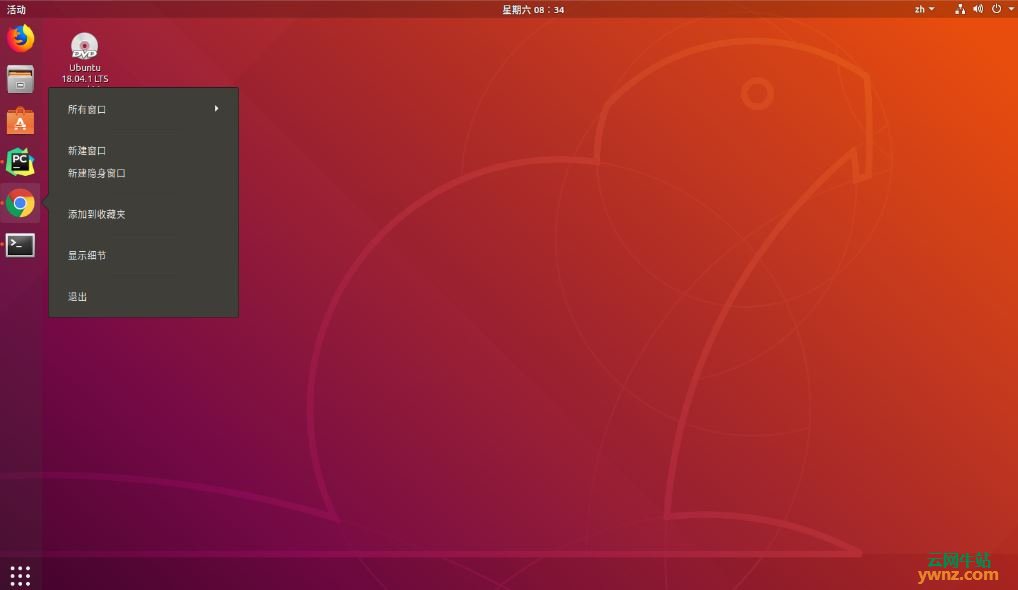Click 添加到收藏夹 in the Chrome menu
Image resolution: width=1018 pixels, height=590 pixels.
click(x=143, y=214)
